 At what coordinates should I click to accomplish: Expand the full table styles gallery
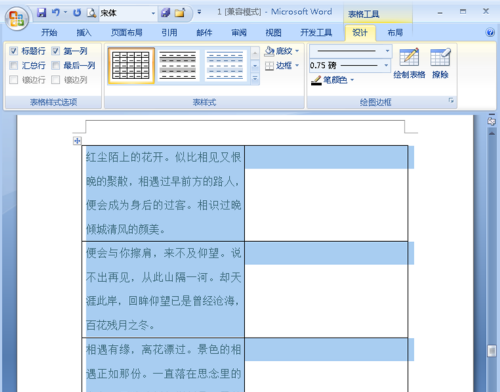[x=255, y=79]
